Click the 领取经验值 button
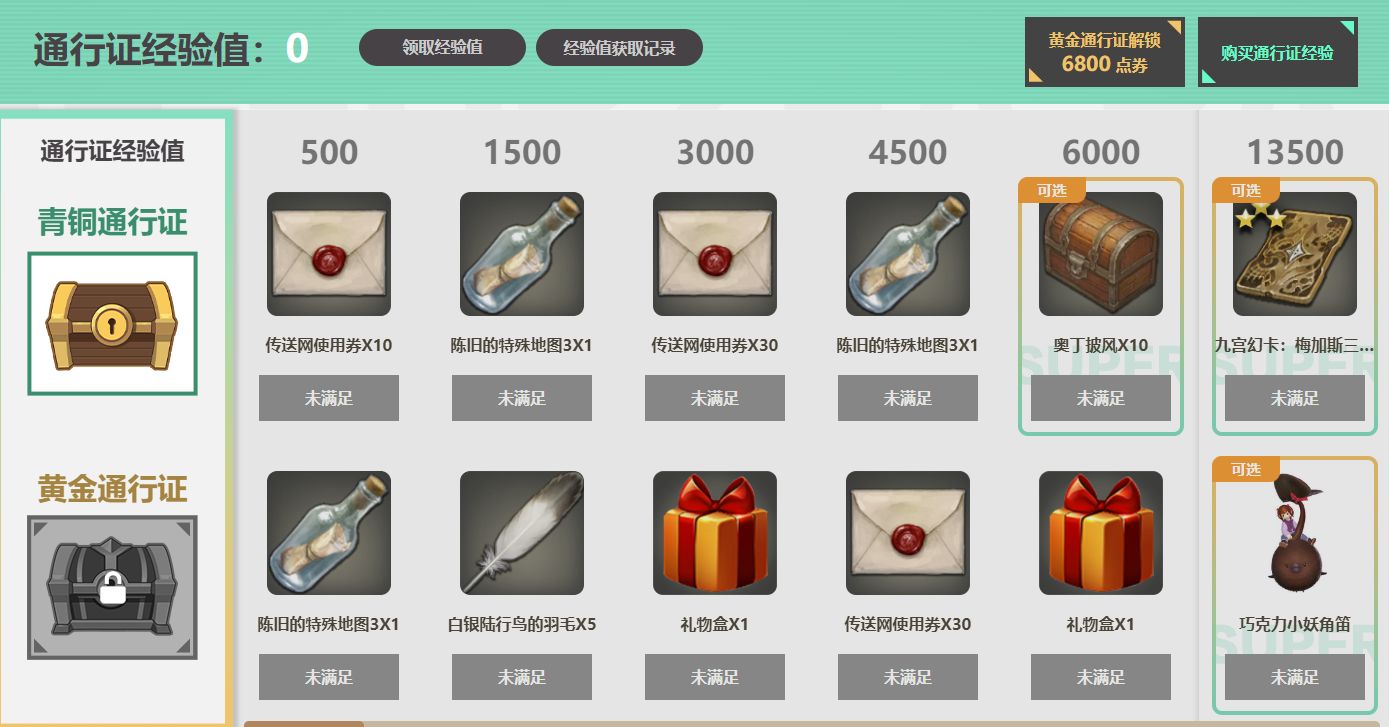 tap(442, 47)
